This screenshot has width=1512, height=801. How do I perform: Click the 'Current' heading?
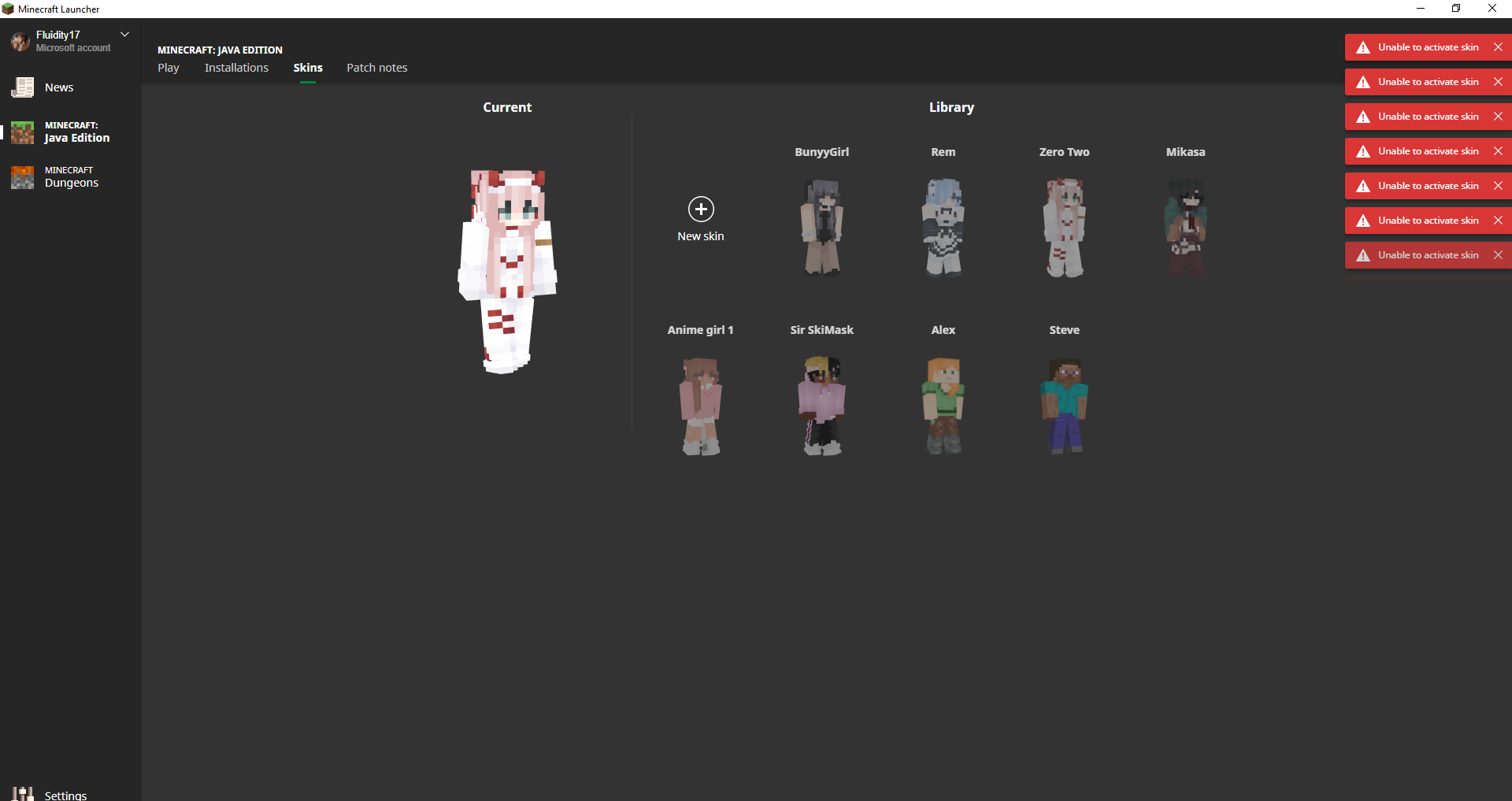[507, 107]
